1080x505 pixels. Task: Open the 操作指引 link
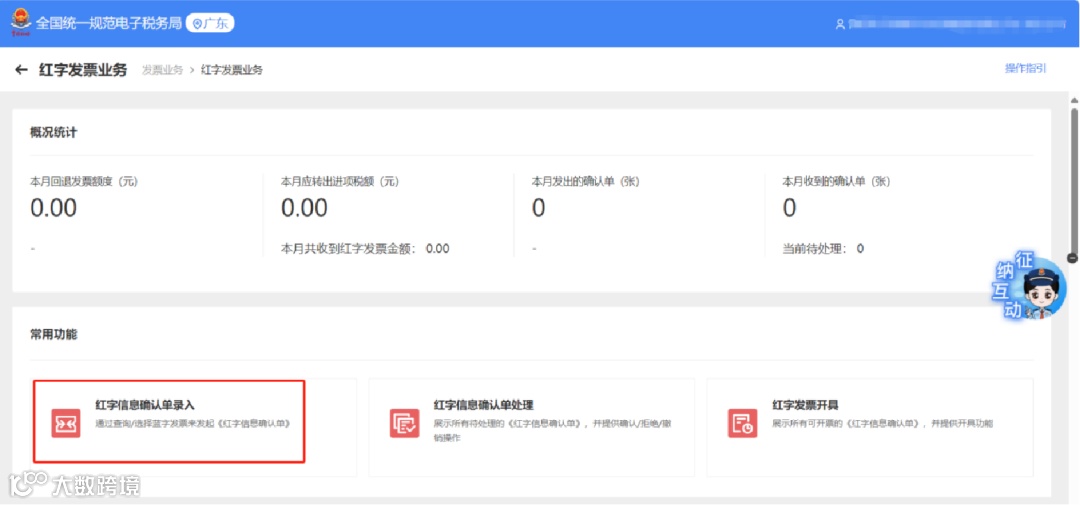click(1026, 68)
